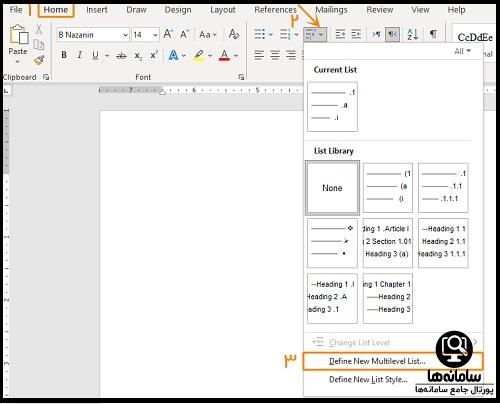This screenshot has height=404, width=500.
Task: Open the Change Case Aa dropdown
Action: [x=208, y=34]
